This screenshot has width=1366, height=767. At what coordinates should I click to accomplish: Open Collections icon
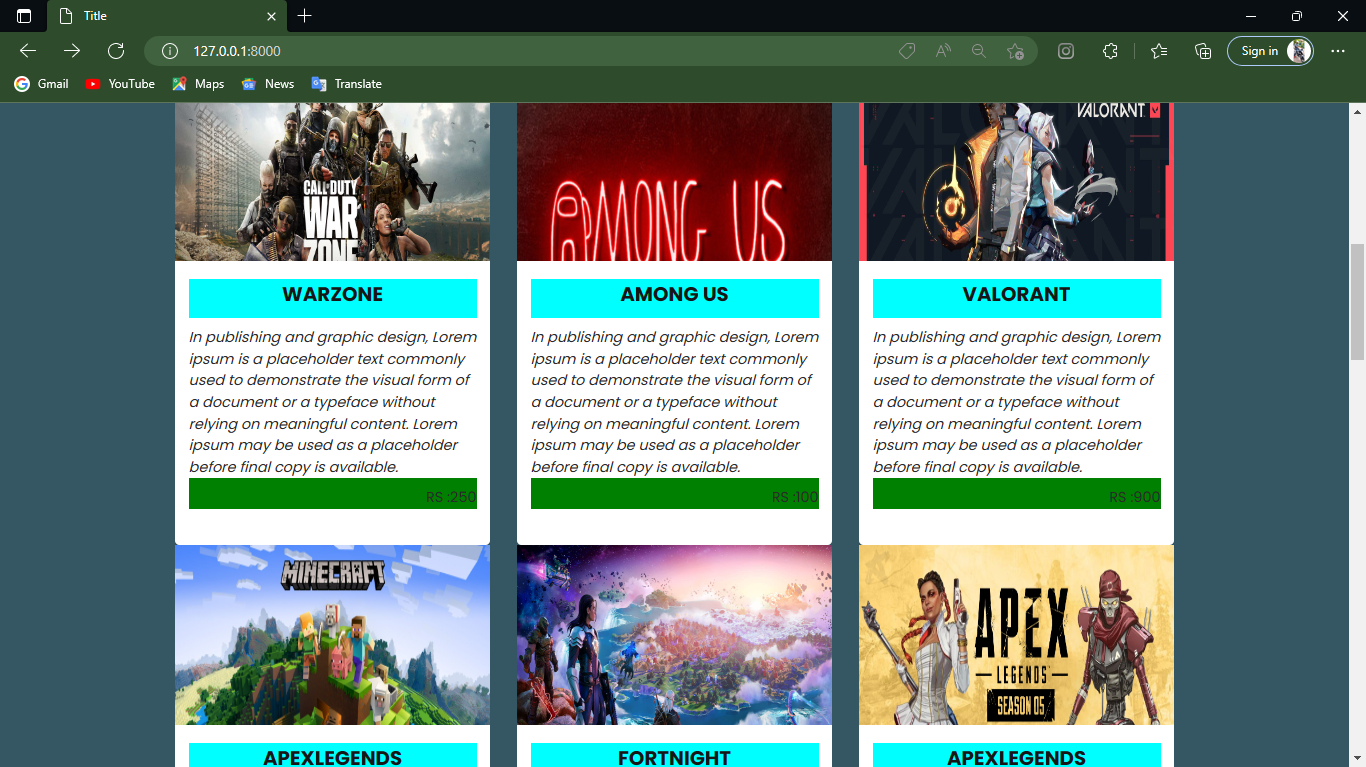(x=1203, y=51)
